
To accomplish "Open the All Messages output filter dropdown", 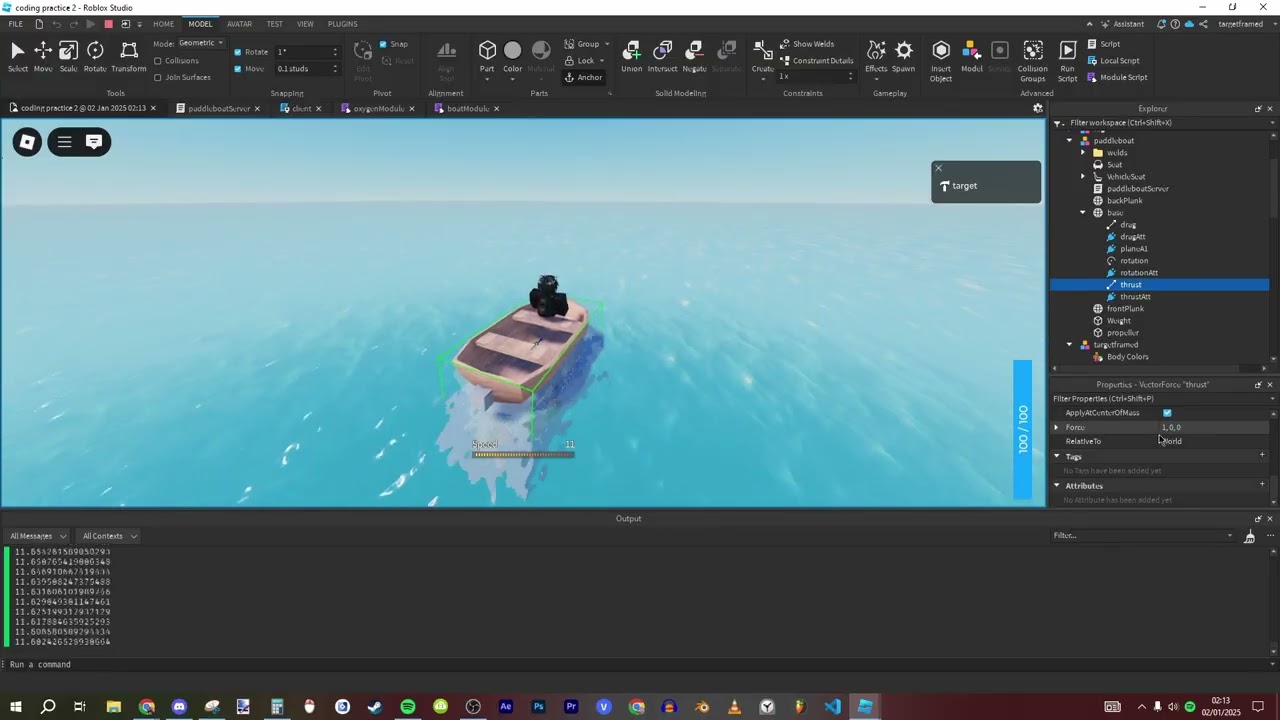I will (38, 536).
